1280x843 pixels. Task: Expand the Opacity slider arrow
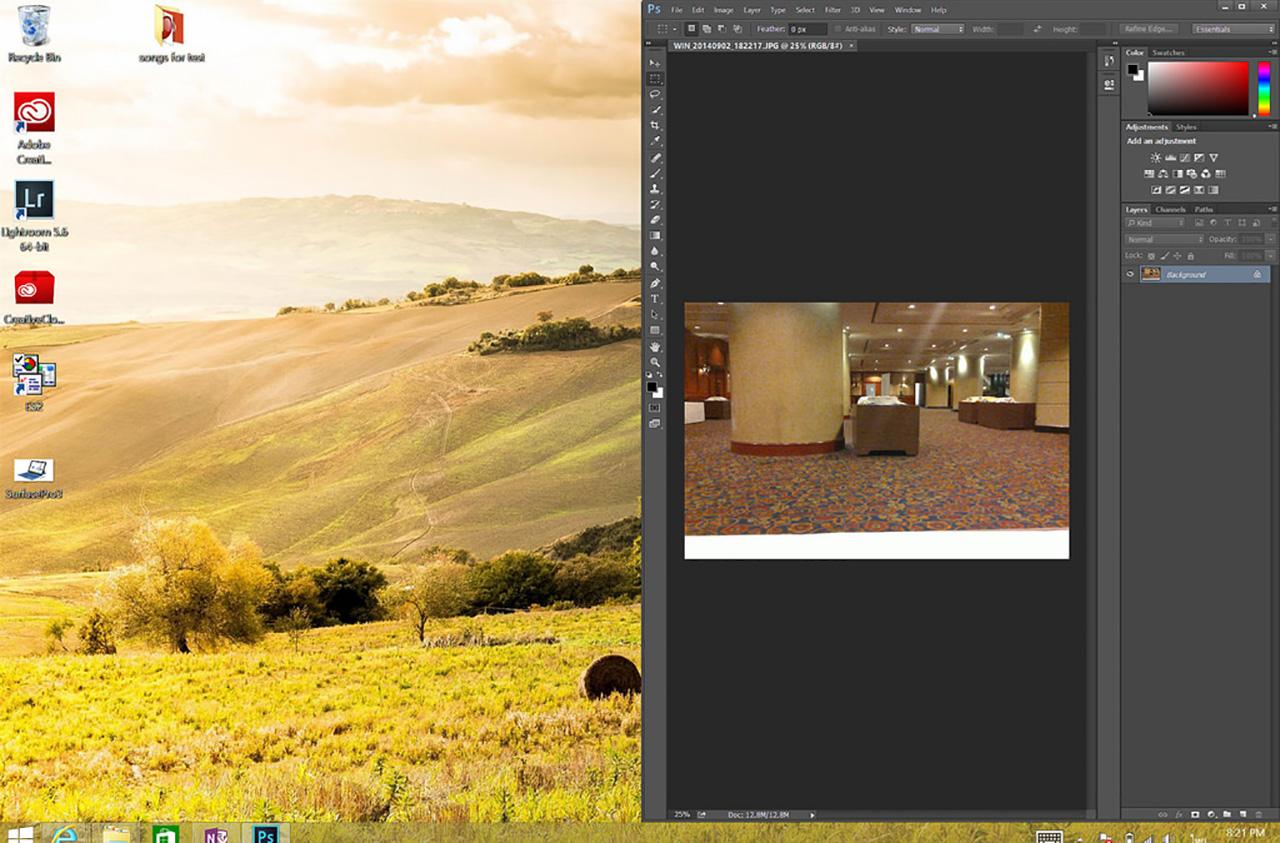(x=1271, y=240)
